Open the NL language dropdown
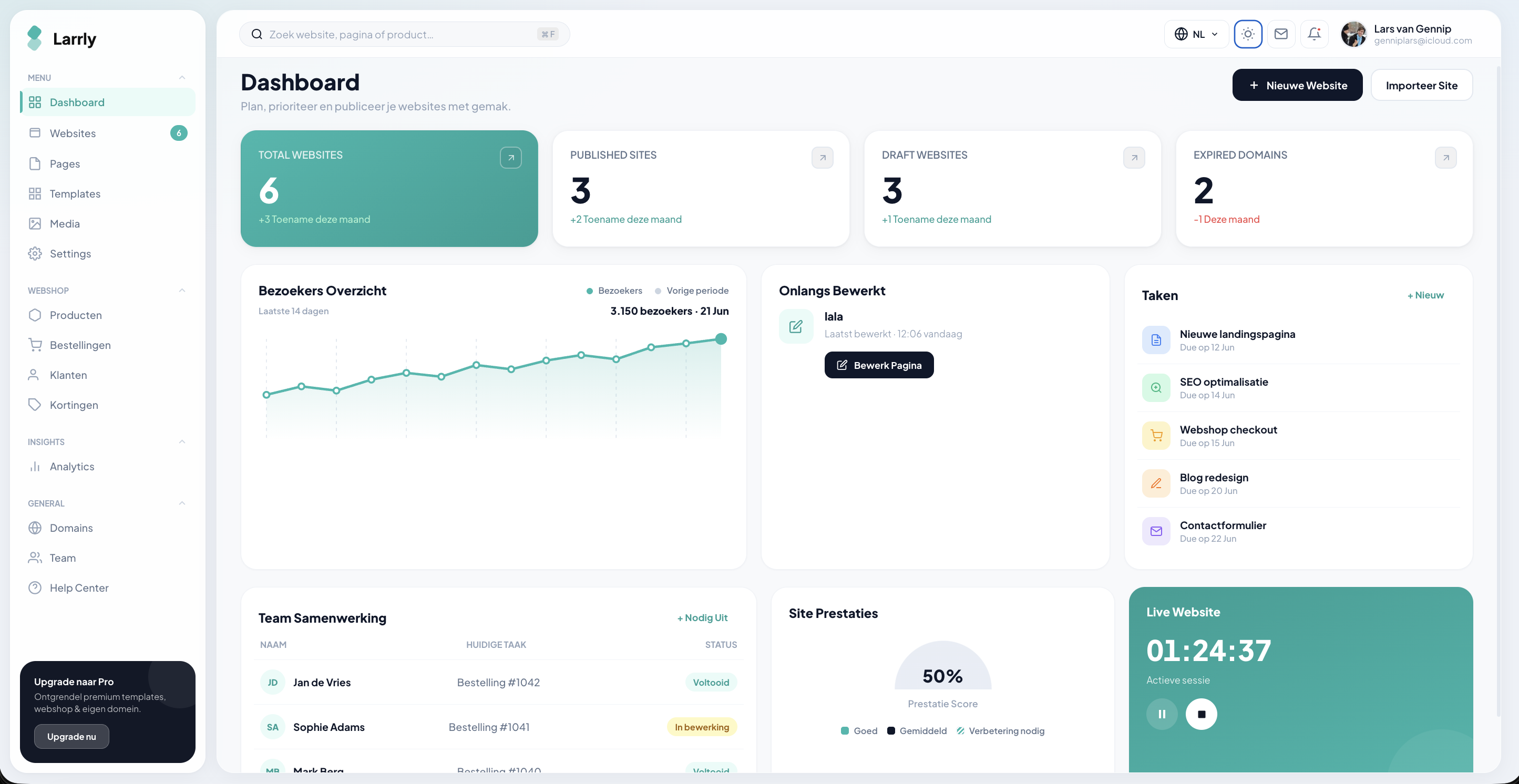Viewport: 1519px width, 784px height. coord(1196,34)
